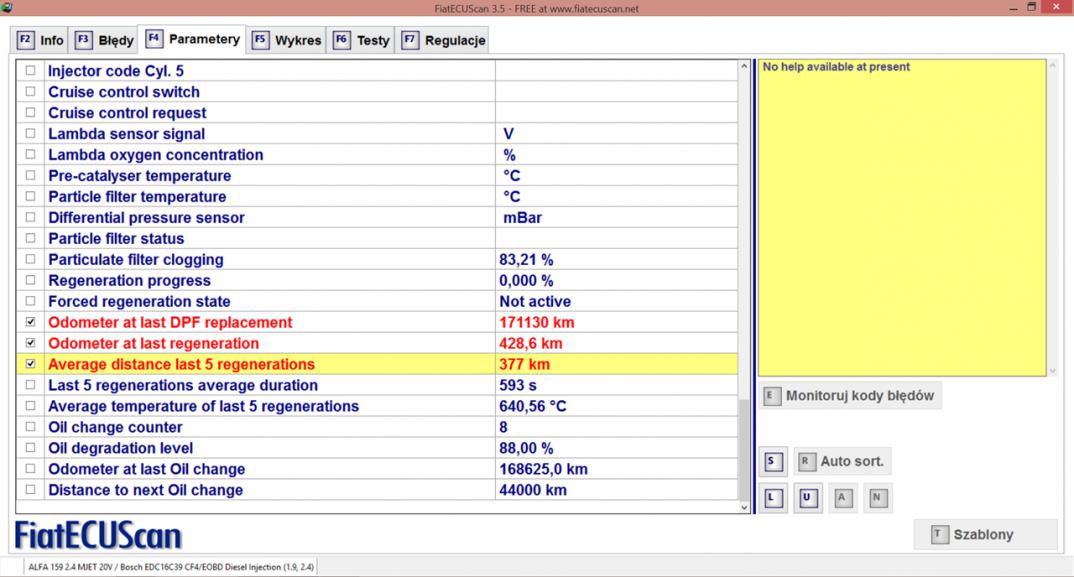Click the U button icon
Viewport: 1074px width, 577px height.
coord(807,497)
